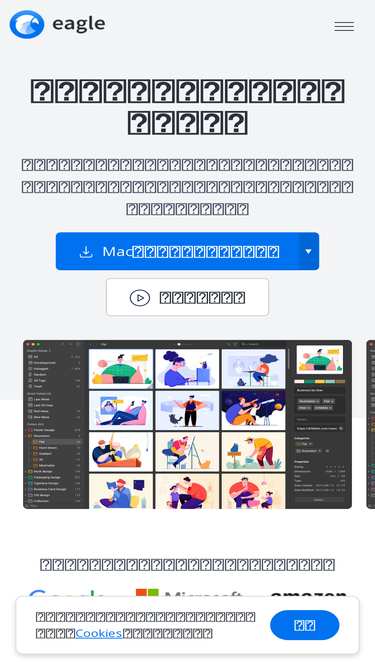Viewport: 375px width, 667px height.
Task: Open the hamburger navigation menu
Action: pyautogui.click(x=344, y=26)
